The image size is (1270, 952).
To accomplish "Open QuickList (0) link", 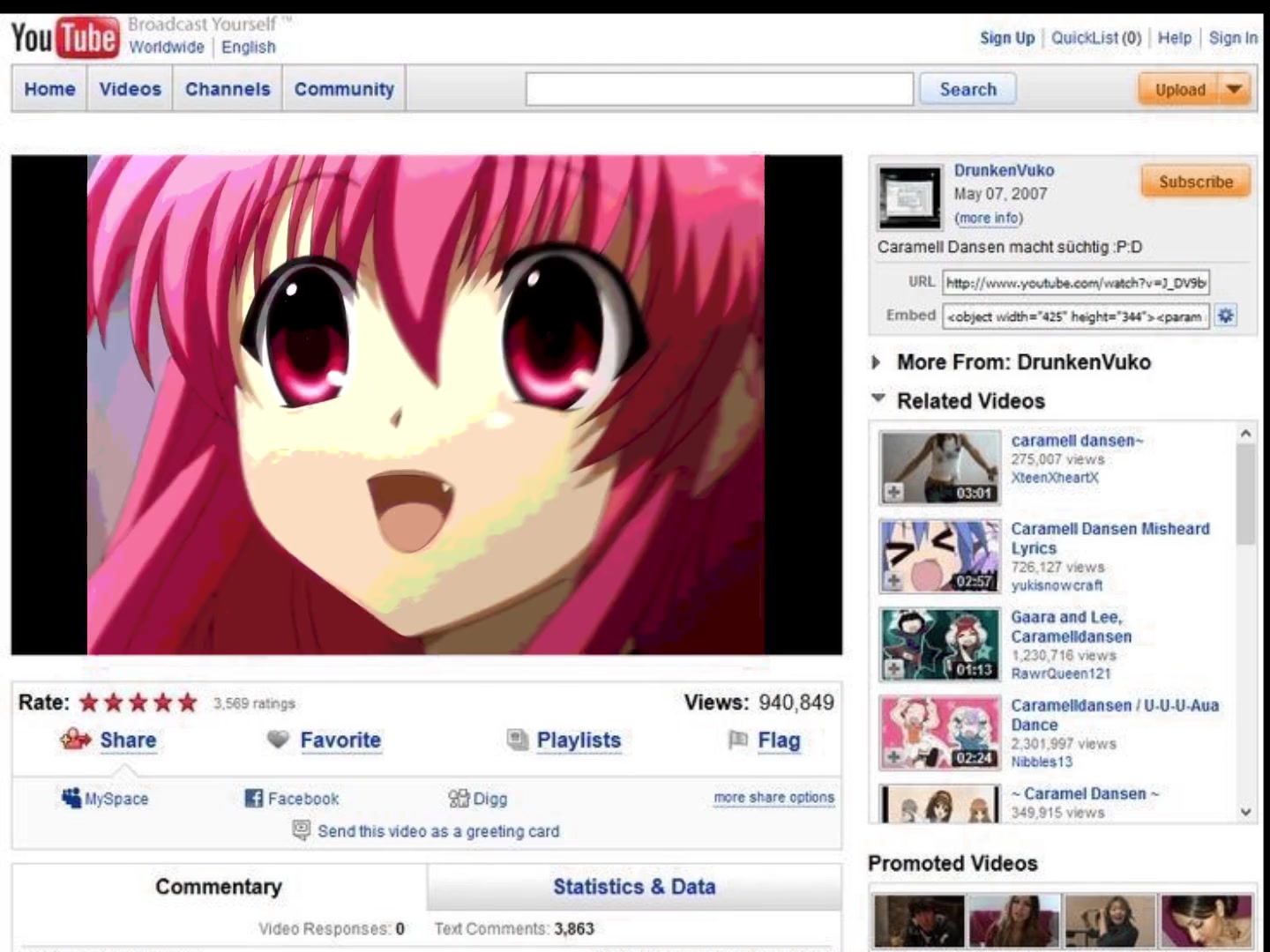I will [x=1096, y=38].
